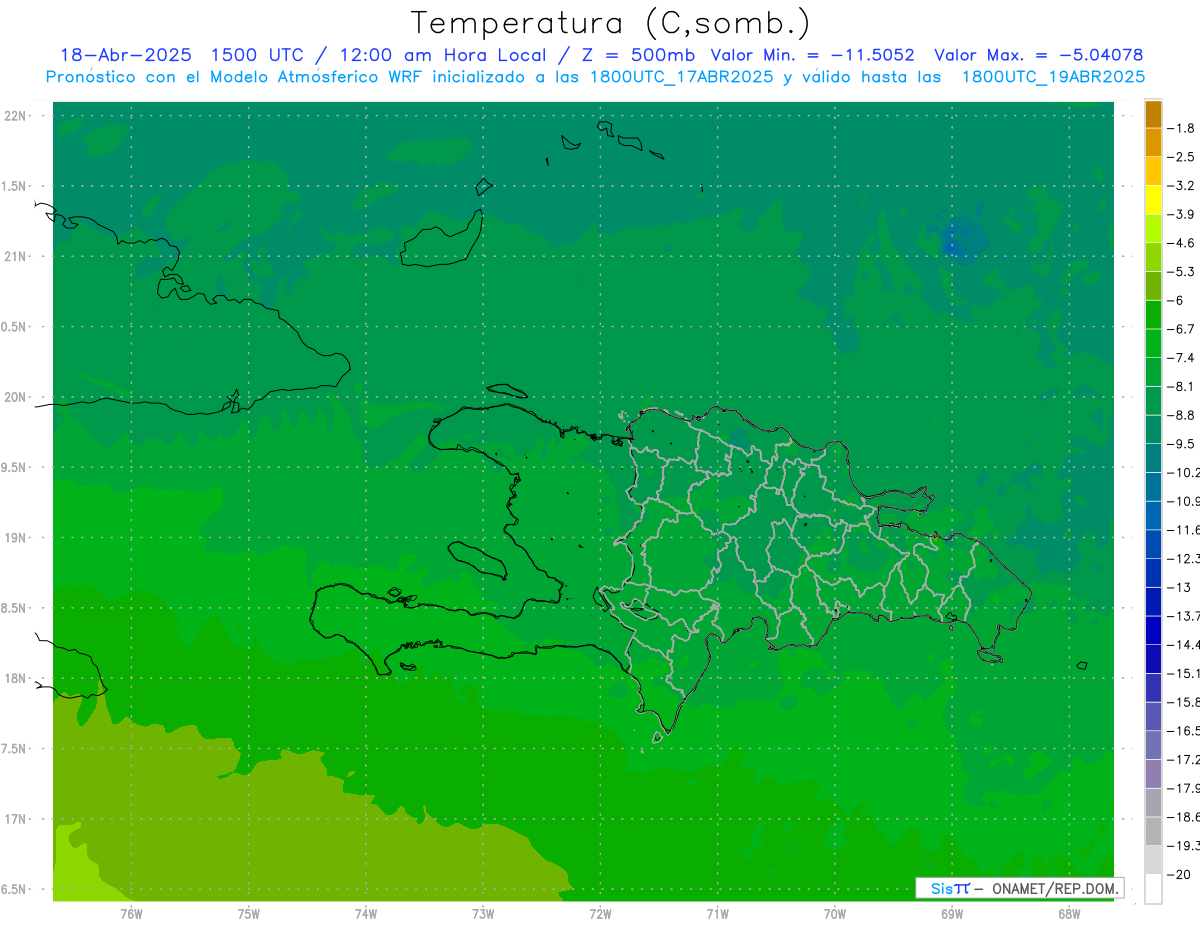Click the "-6.7" colorbar value
Viewport: 1200px width, 927px height.
[x=1181, y=329]
